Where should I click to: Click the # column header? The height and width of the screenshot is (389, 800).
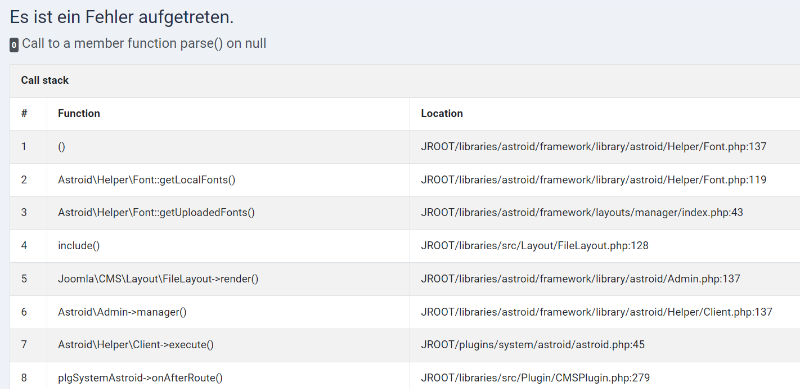click(24, 113)
